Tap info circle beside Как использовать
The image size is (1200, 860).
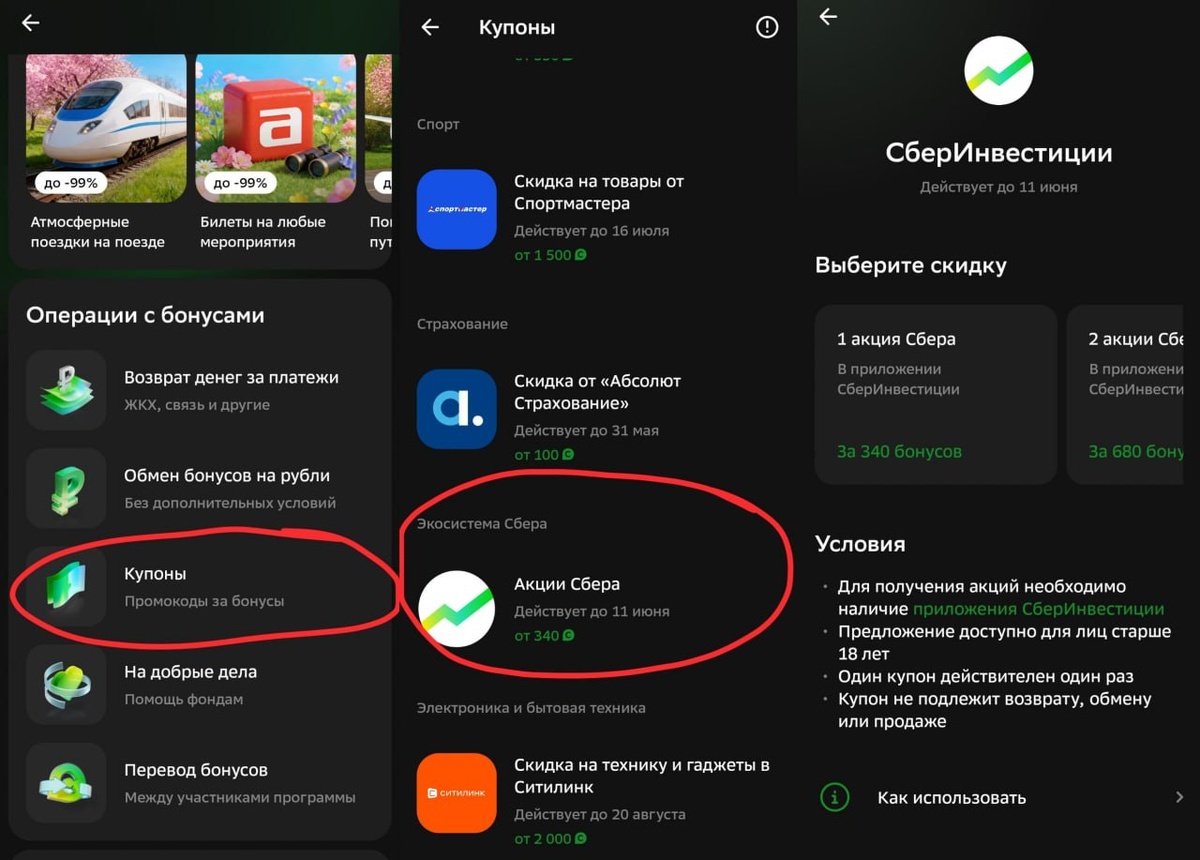click(834, 797)
